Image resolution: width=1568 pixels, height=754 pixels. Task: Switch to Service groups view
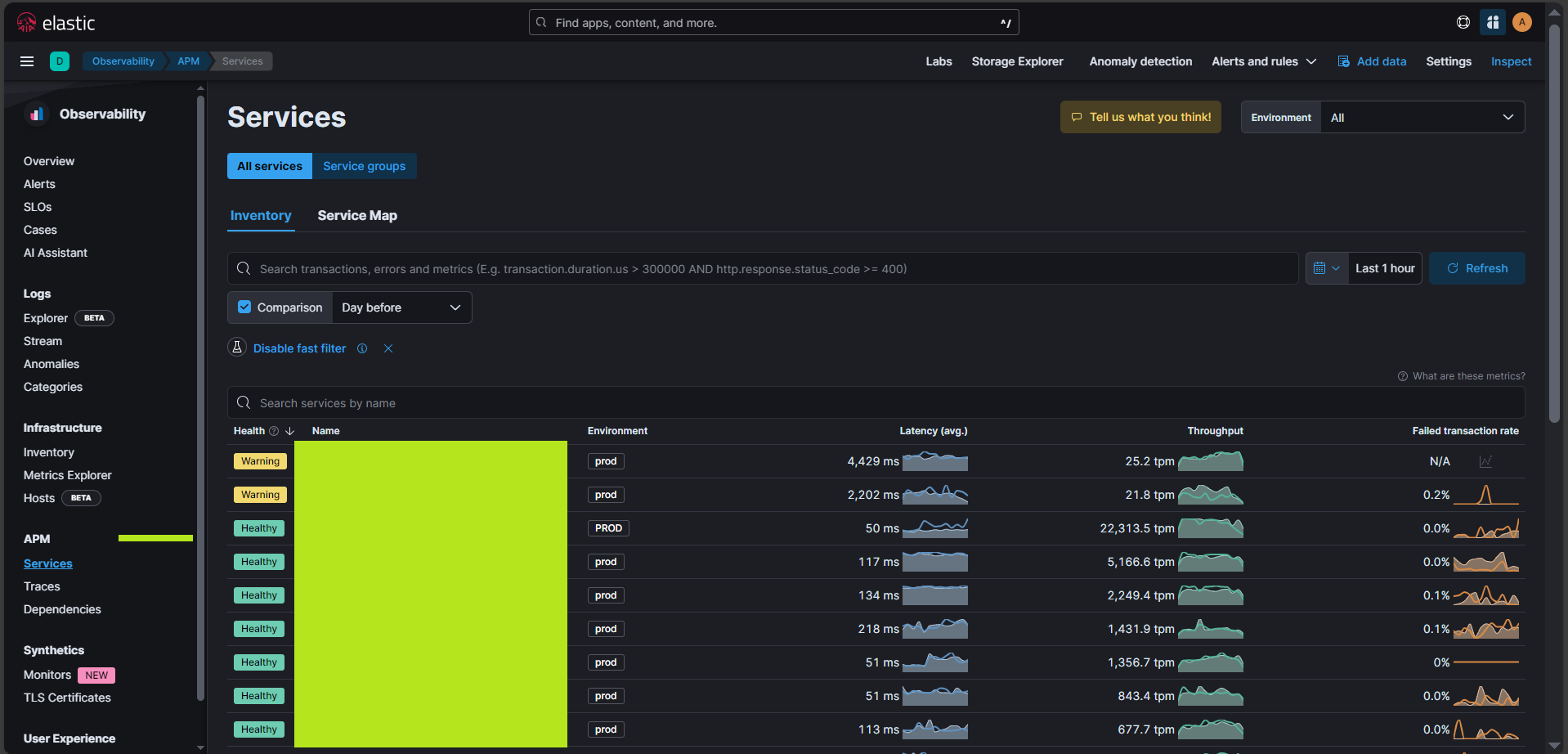(x=364, y=166)
